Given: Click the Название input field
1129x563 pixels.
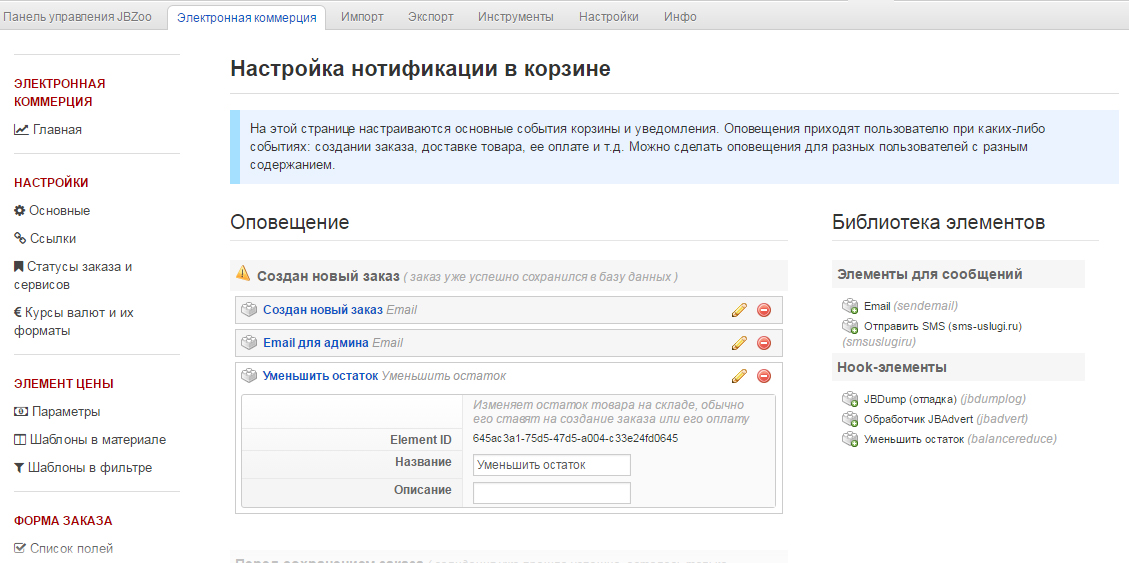Looking at the screenshot, I should (x=551, y=465).
